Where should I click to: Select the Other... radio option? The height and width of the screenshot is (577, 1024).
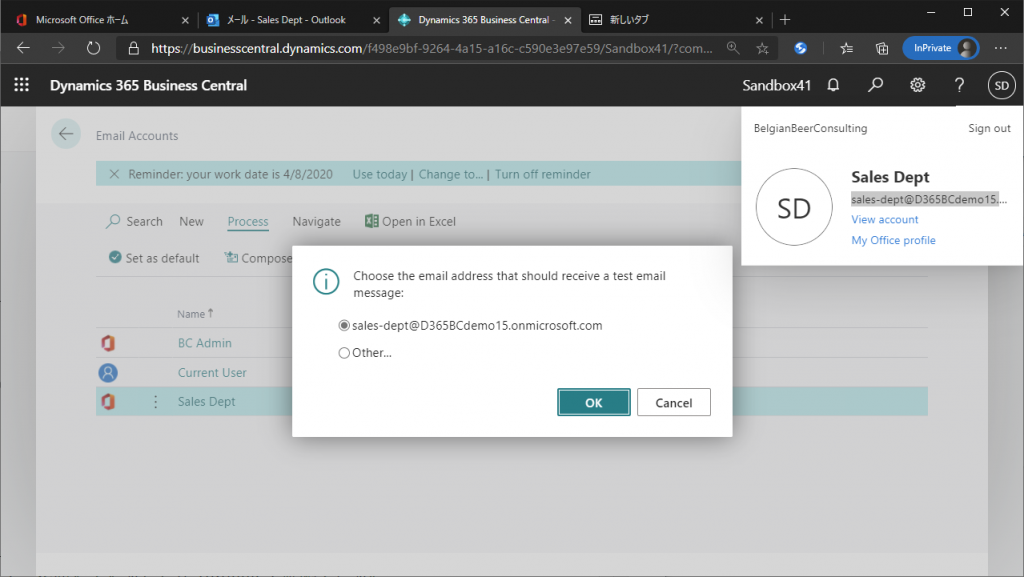tap(344, 352)
